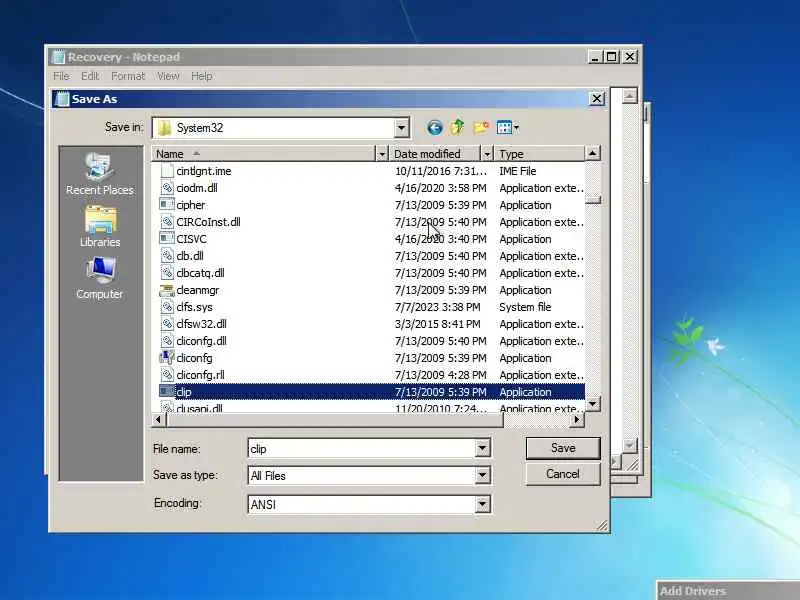Click the 3/3/2015 8:41 PM date cell
Viewport: 800px width, 600px height.
click(x=437, y=324)
